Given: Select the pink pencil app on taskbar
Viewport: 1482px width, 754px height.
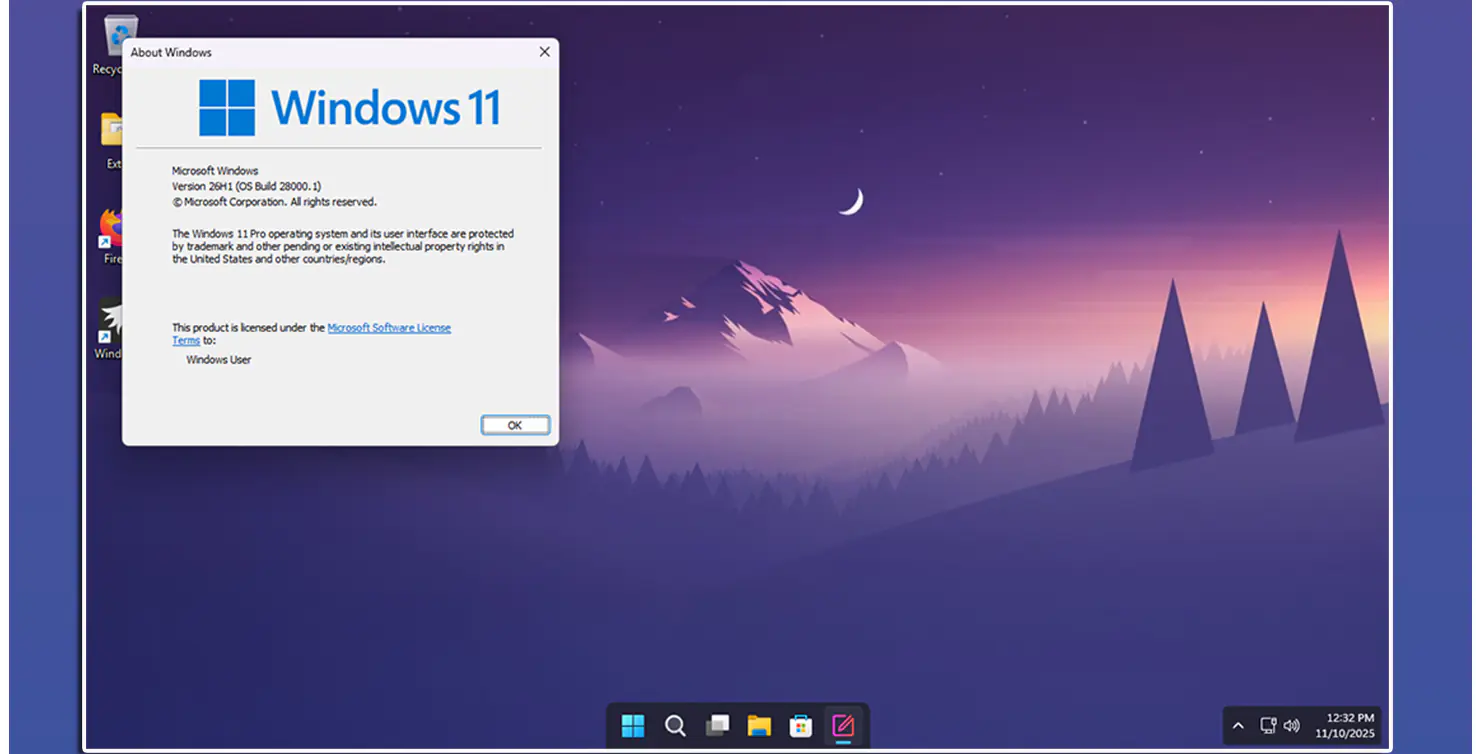Looking at the screenshot, I should coord(843,725).
